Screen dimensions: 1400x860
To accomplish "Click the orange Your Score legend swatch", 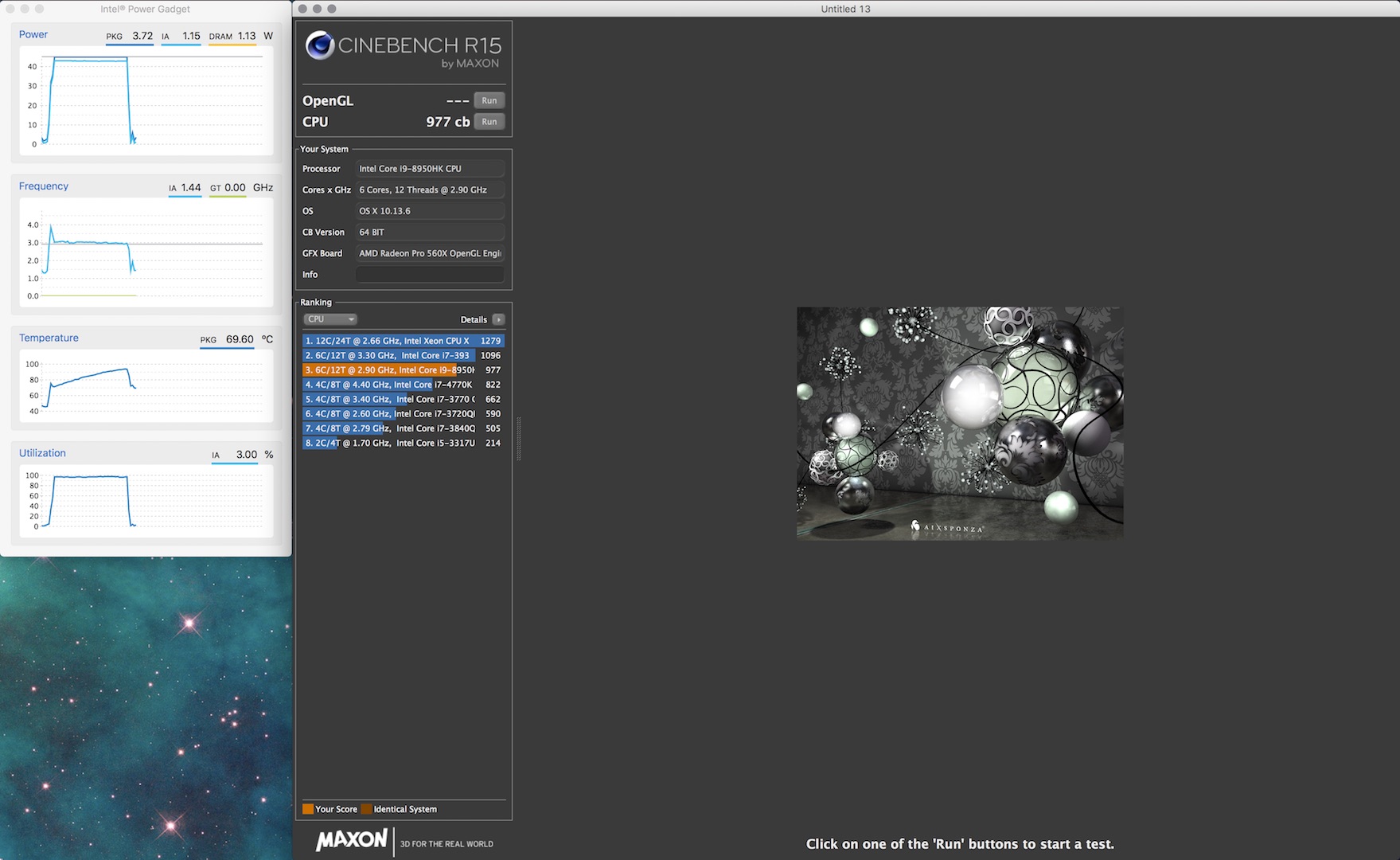I will point(308,809).
